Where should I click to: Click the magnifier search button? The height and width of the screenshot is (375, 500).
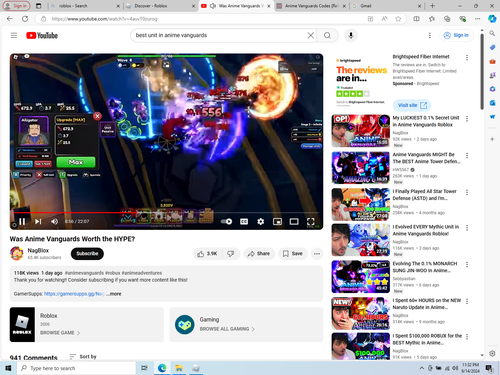click(327, 35)
